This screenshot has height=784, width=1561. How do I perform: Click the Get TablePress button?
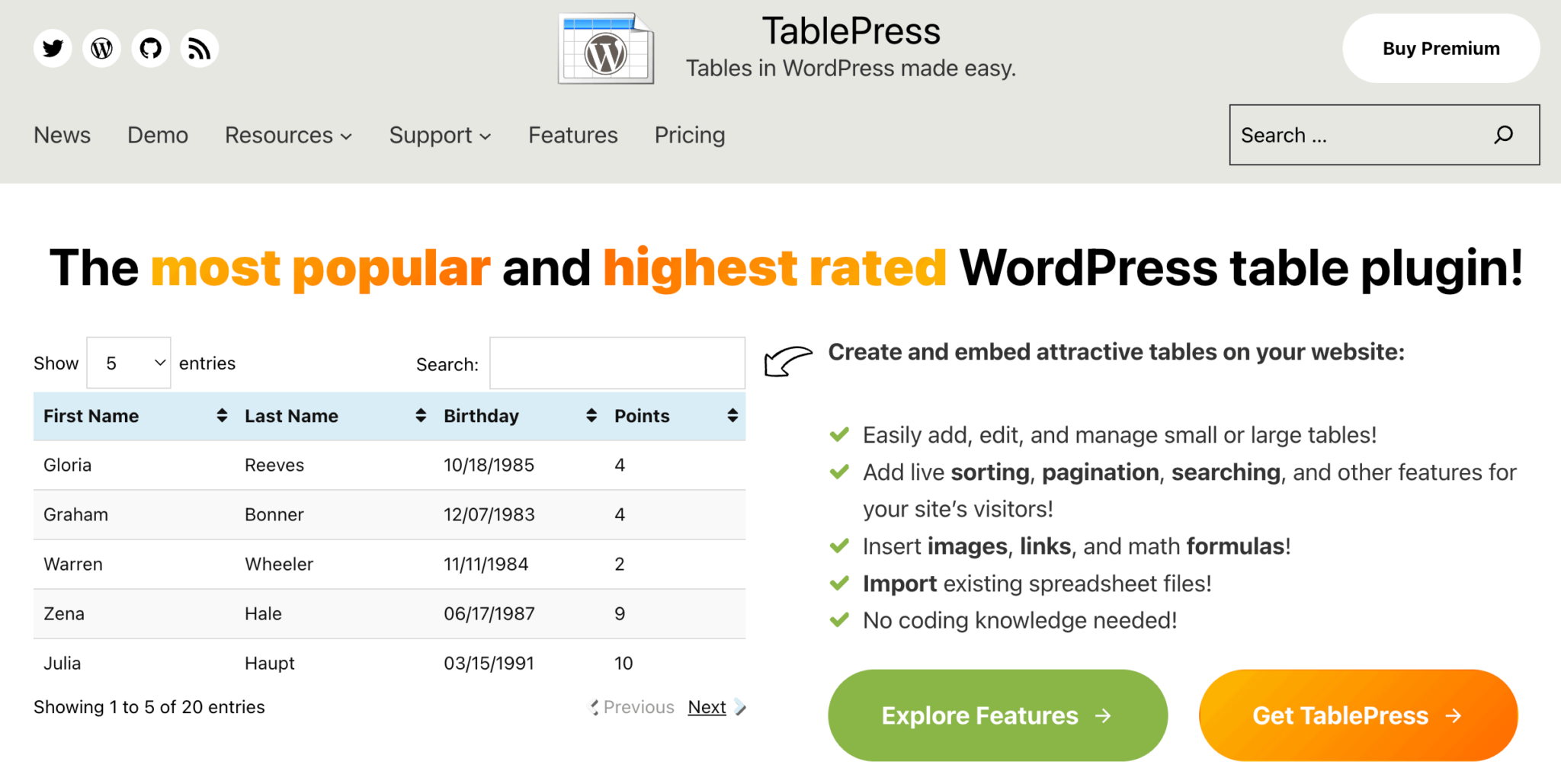[1357, 715]
